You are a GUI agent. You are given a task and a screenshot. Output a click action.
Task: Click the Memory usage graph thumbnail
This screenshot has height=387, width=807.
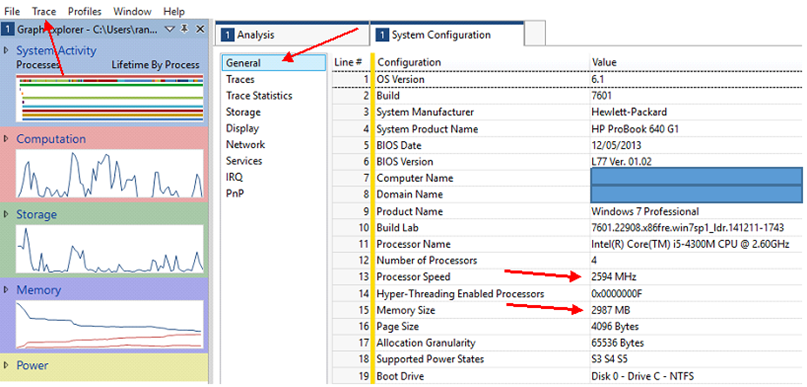(x=110, y=325)
